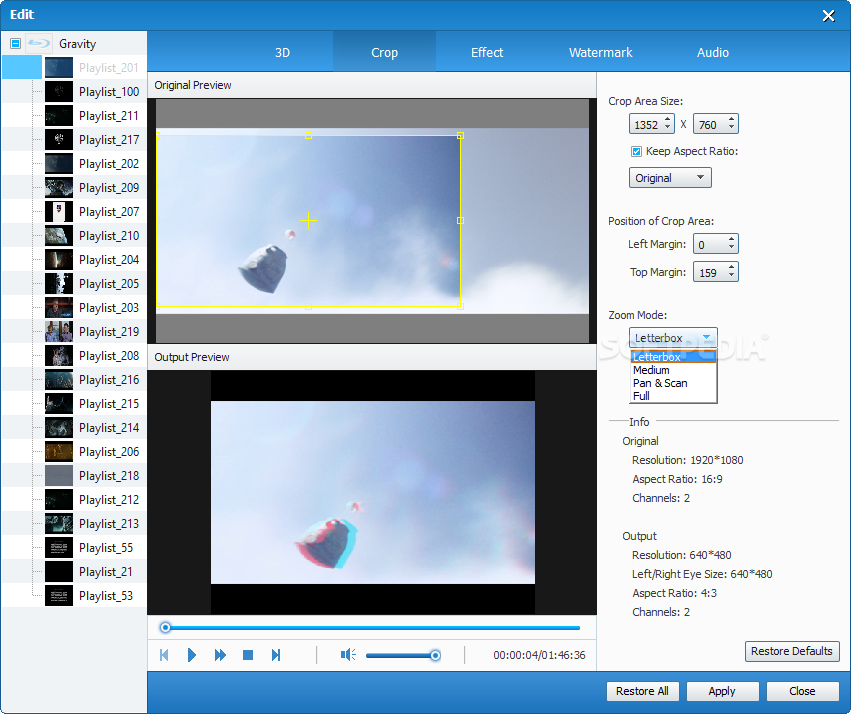Switch to the Effect tab
The height and width of the screenshot is (714, 851).
[487, 53]
